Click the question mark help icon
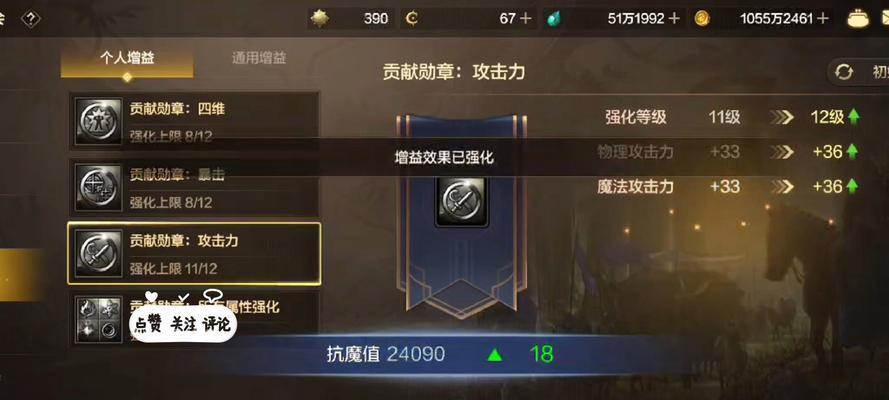 31,19
